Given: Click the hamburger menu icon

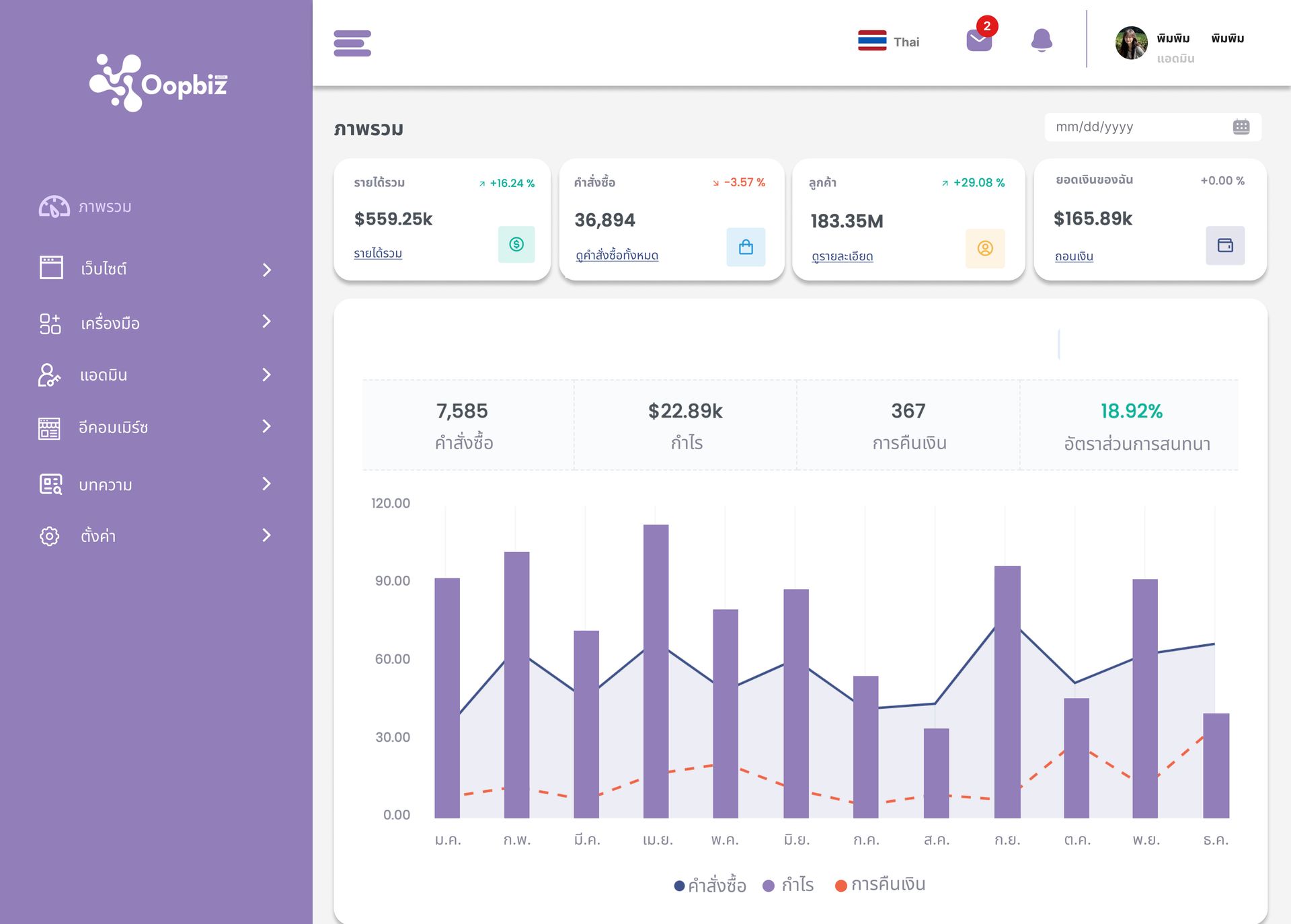Looking at the screenshot, I should (352, 43).
